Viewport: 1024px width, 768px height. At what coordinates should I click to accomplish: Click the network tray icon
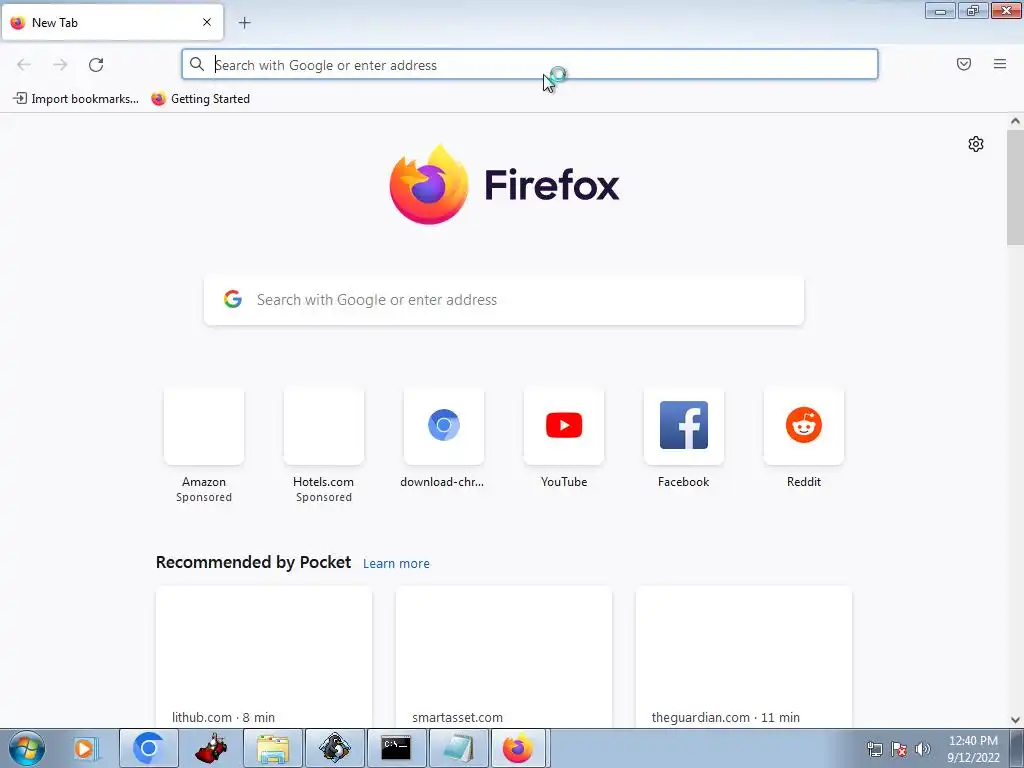click(x=874, y=749)
